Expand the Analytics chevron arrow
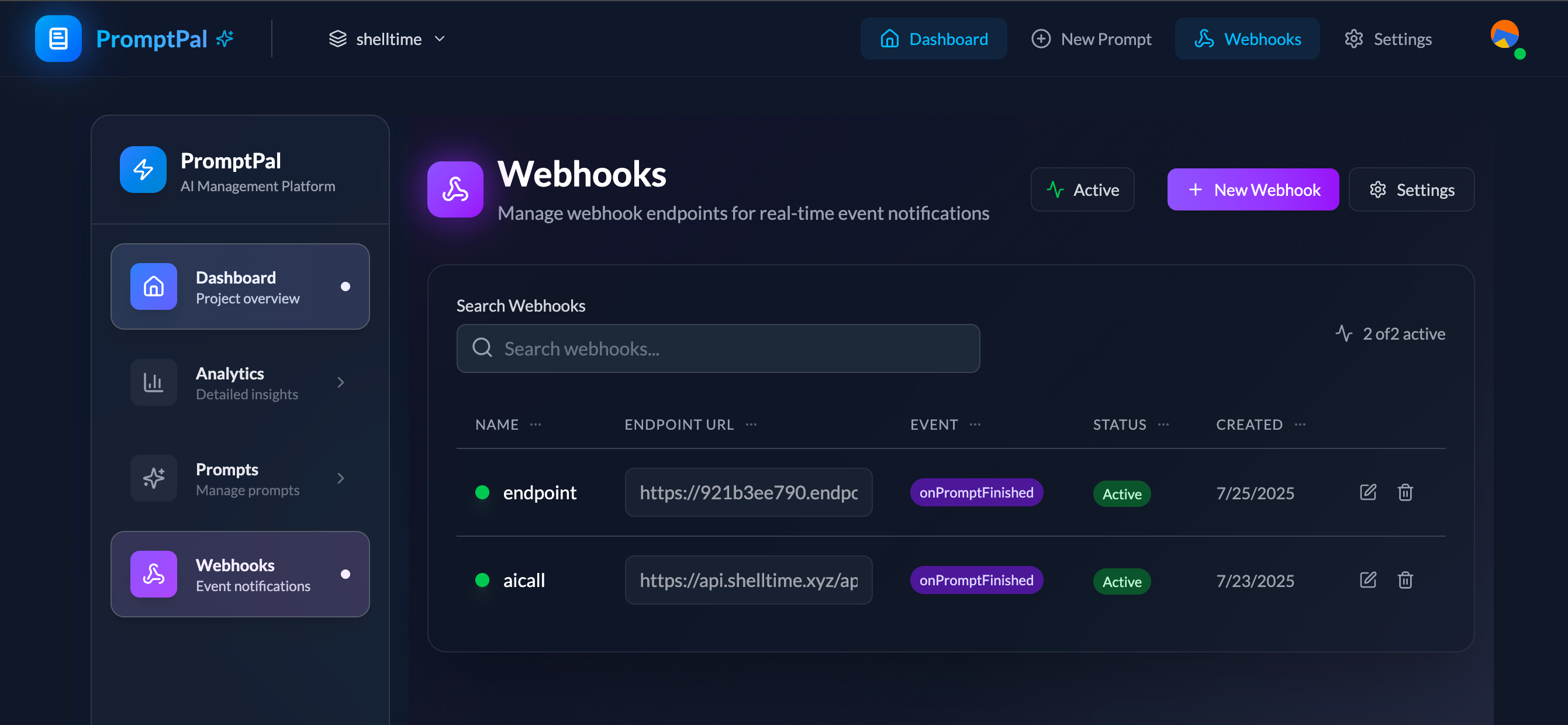The height and width of the screenshot is (725, 1568). point(341,382)
